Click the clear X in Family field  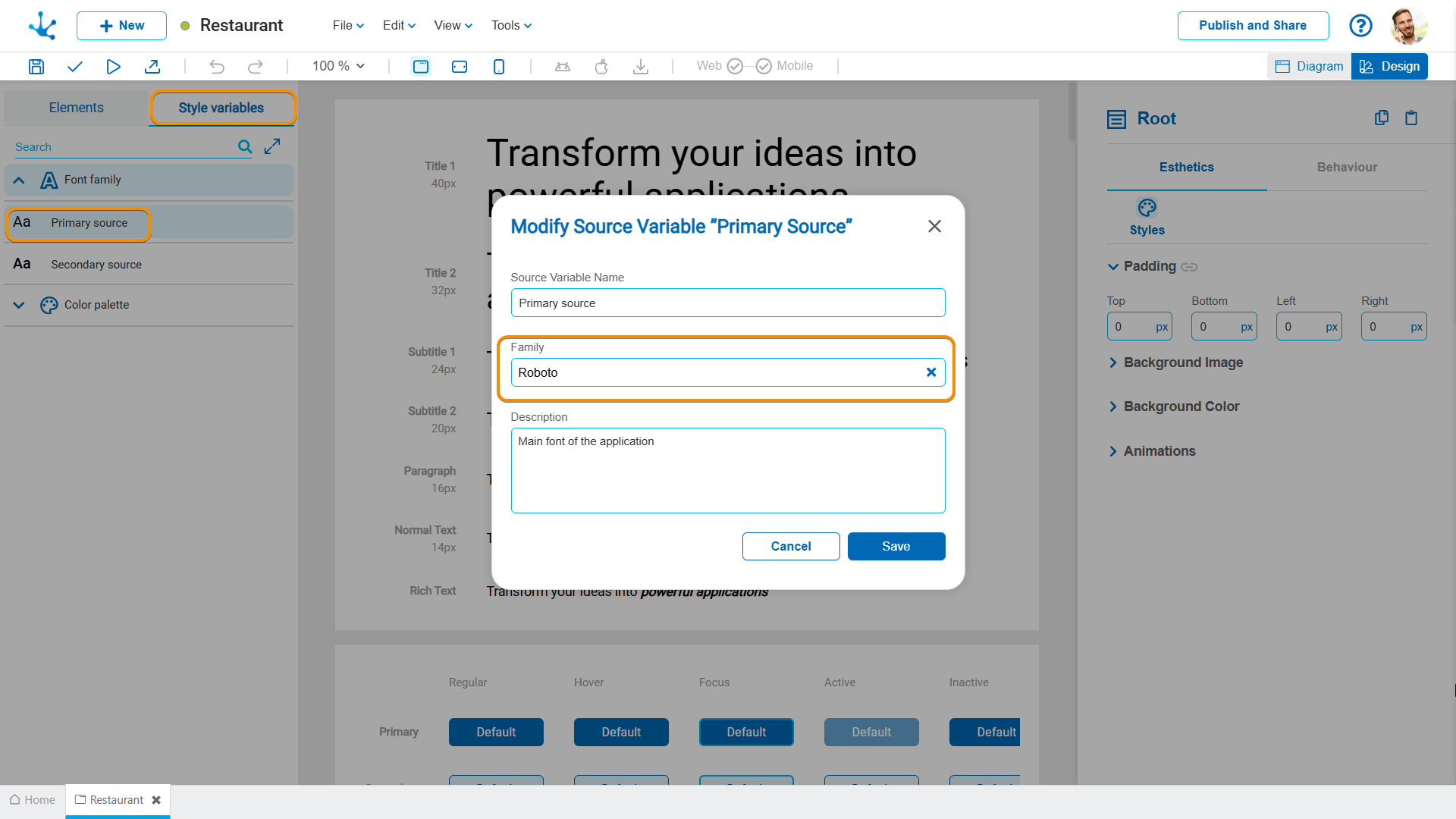(931, 372)
